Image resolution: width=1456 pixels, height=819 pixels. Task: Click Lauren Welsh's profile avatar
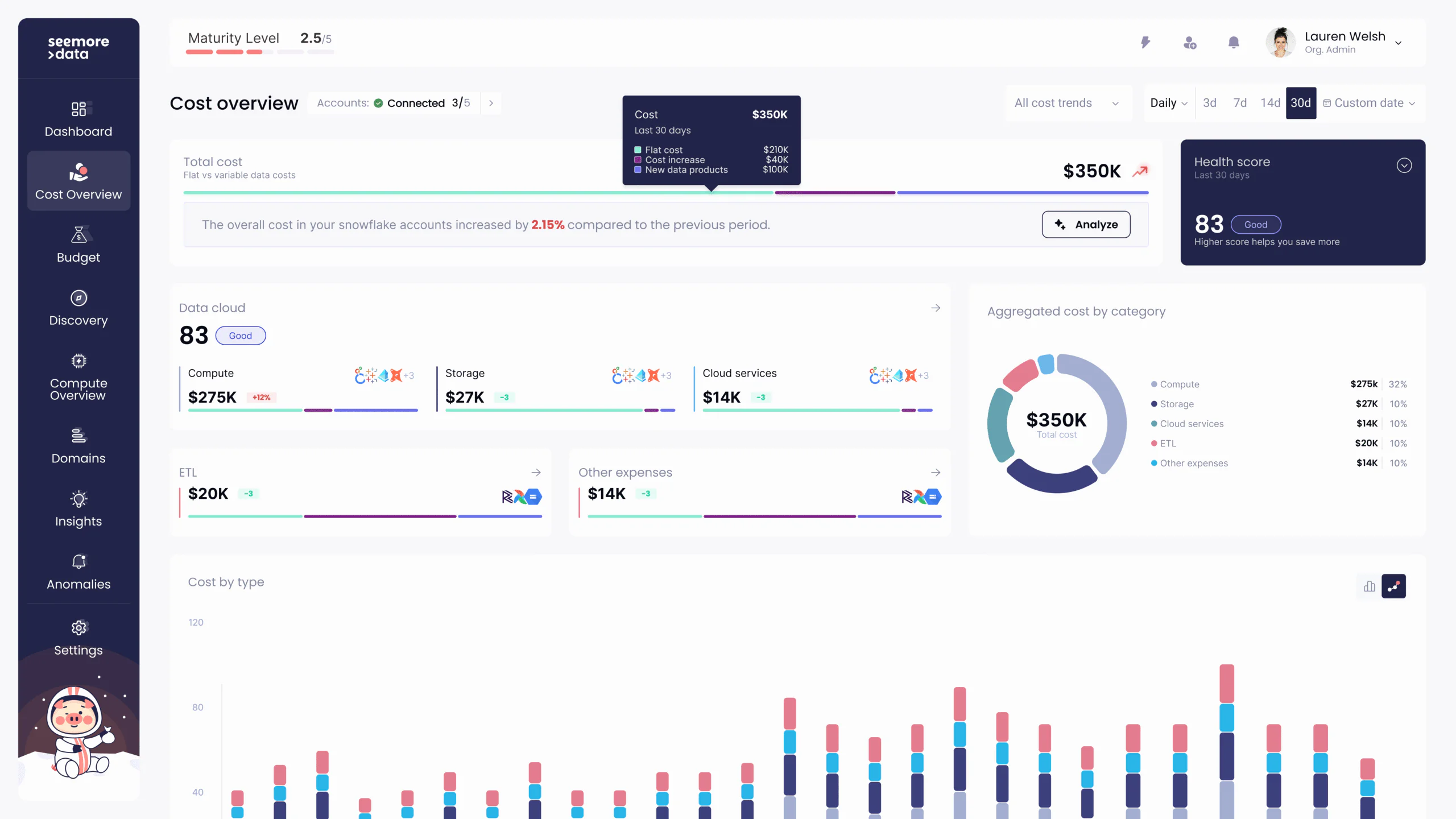point(1280,43)
